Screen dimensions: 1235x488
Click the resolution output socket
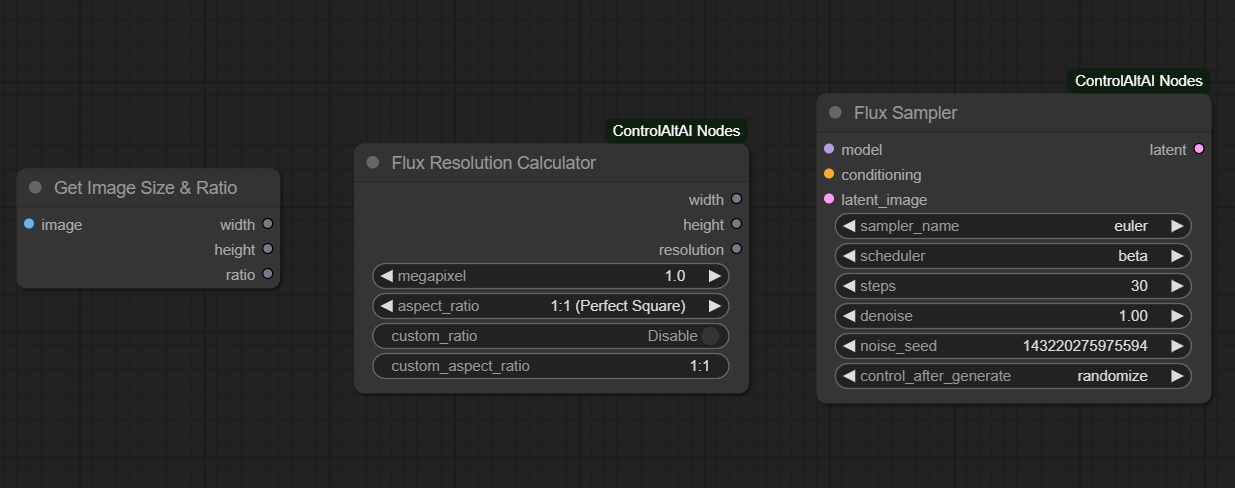(737, 249)
